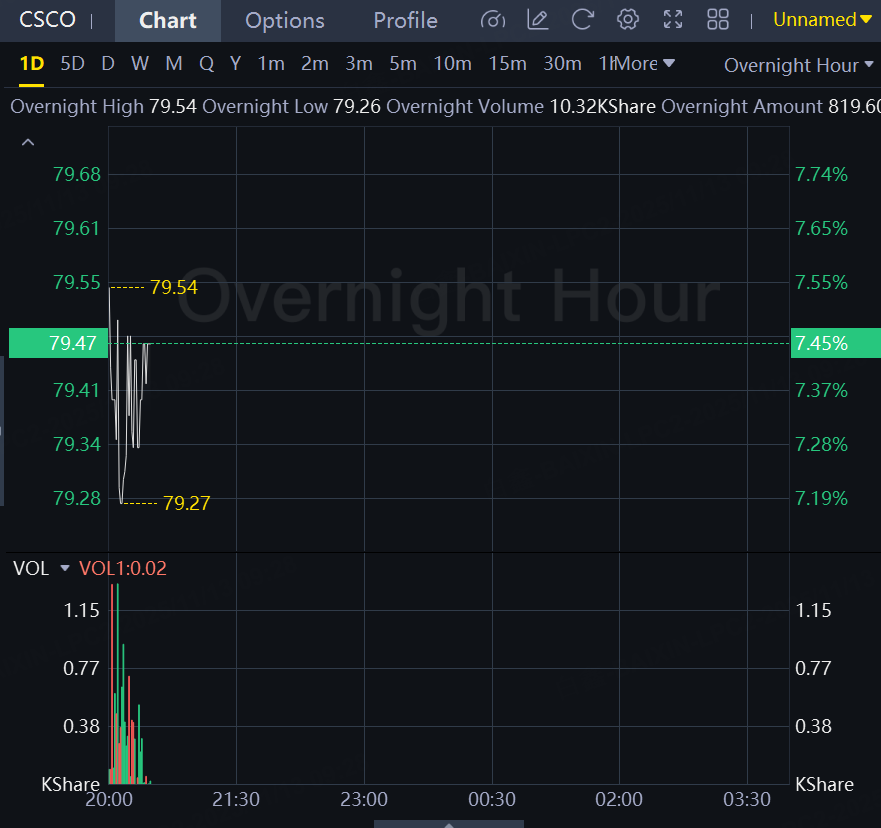This screenshot has height=828, width=881.
Task: Click the CSCO ticker symbol
Action: [x=47, y=20]
